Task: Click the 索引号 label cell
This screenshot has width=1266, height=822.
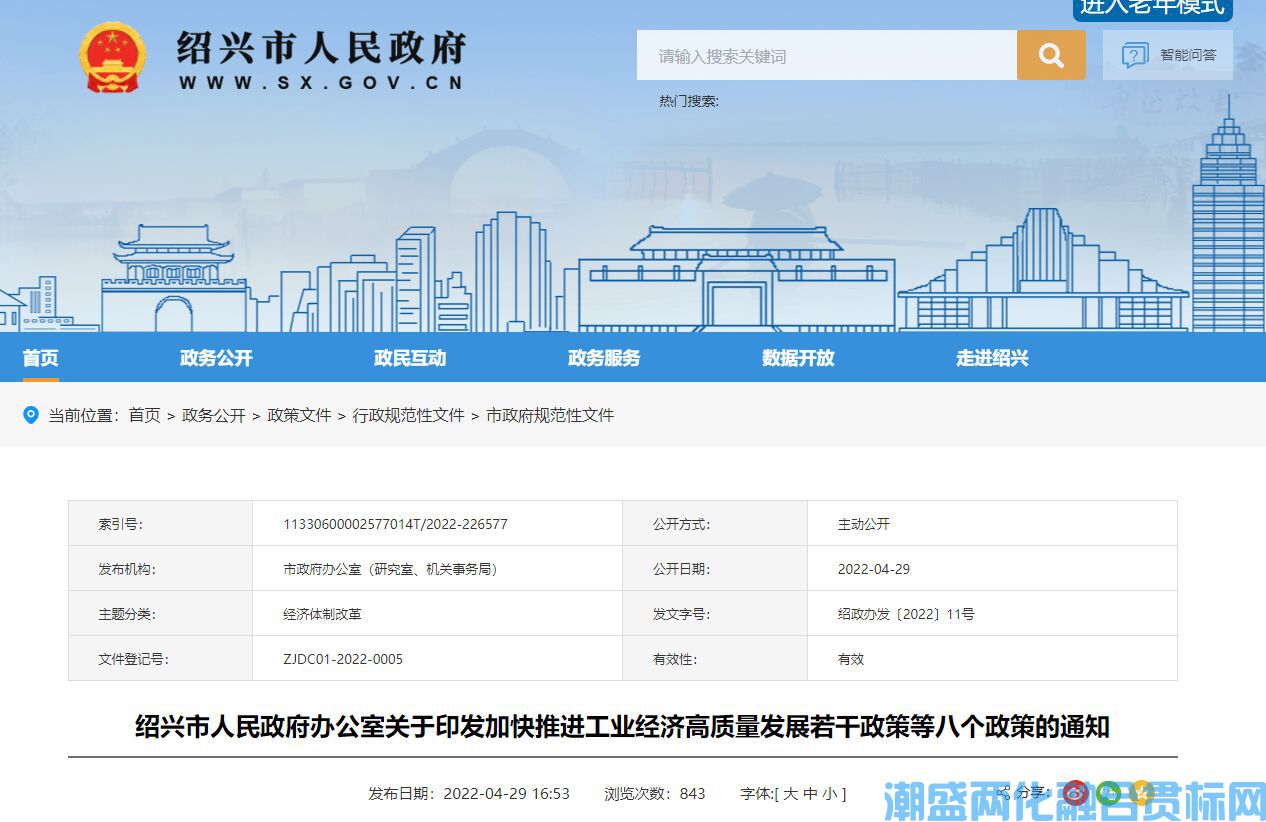Action: coord(160,523)
